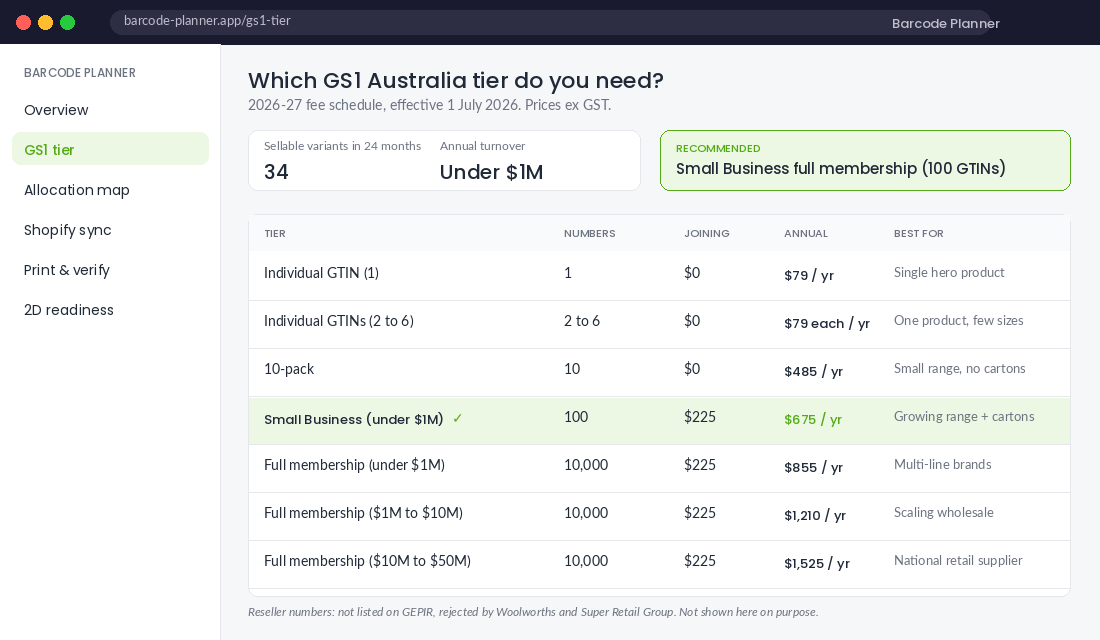Viewport: 1100px width, 640px height.
Task: Click Scaling wholesale description
Action: pos(944,512)
